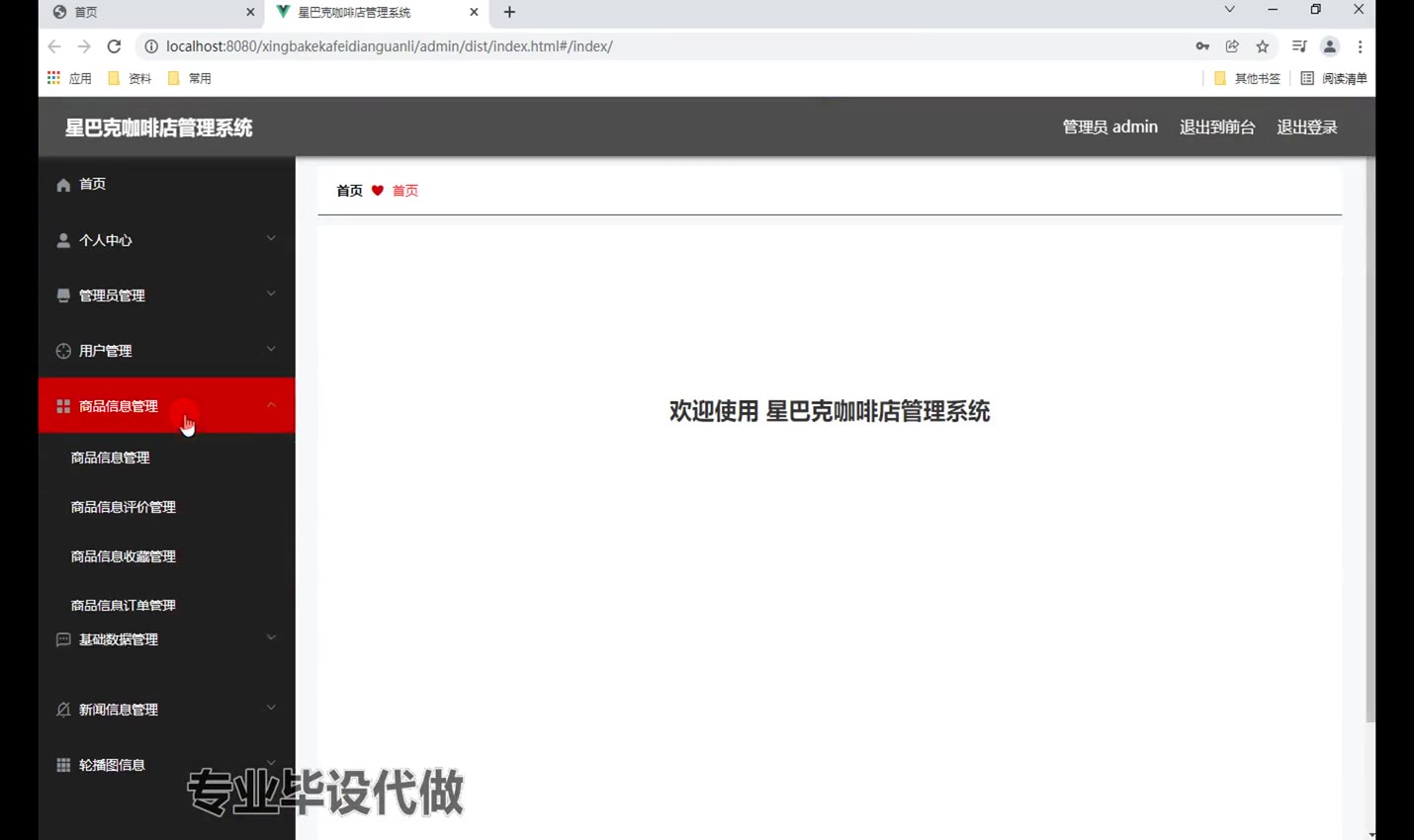Screen dimensions: 1414x840
Task: Expand the 用户管理 chevron
Action: [x=271, y=349]
